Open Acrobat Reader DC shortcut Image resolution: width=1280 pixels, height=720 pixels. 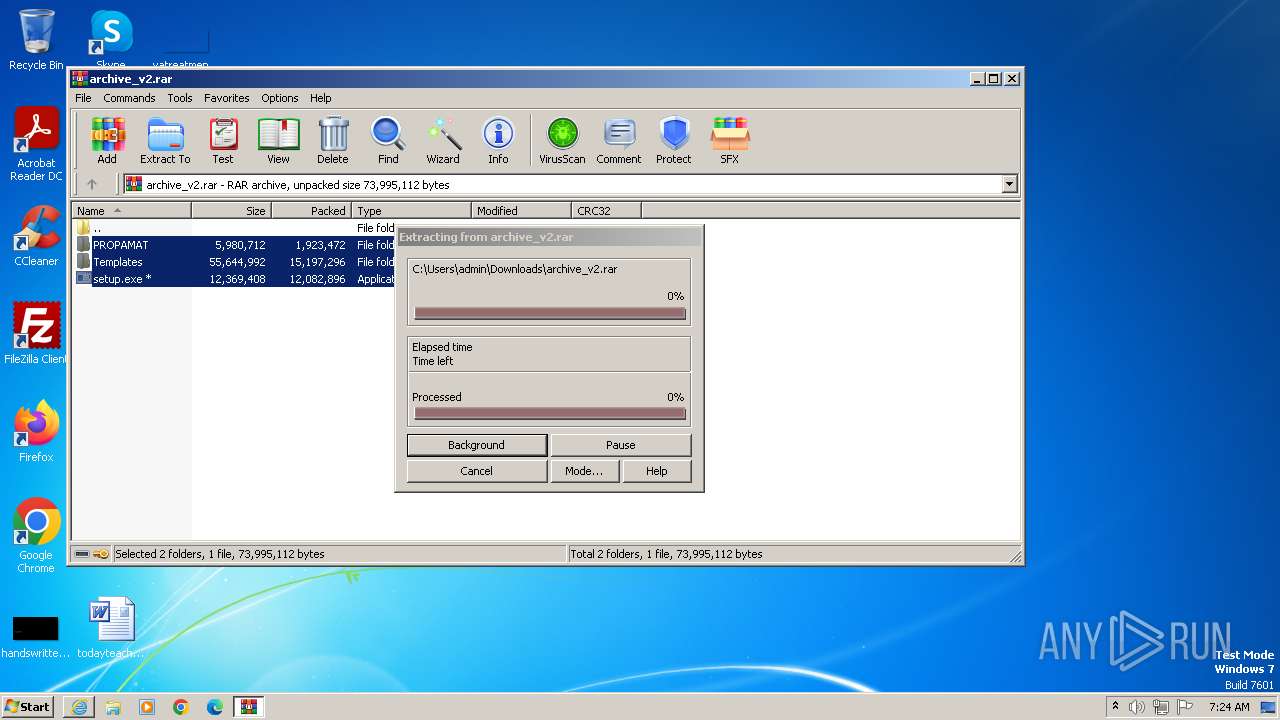36,144
